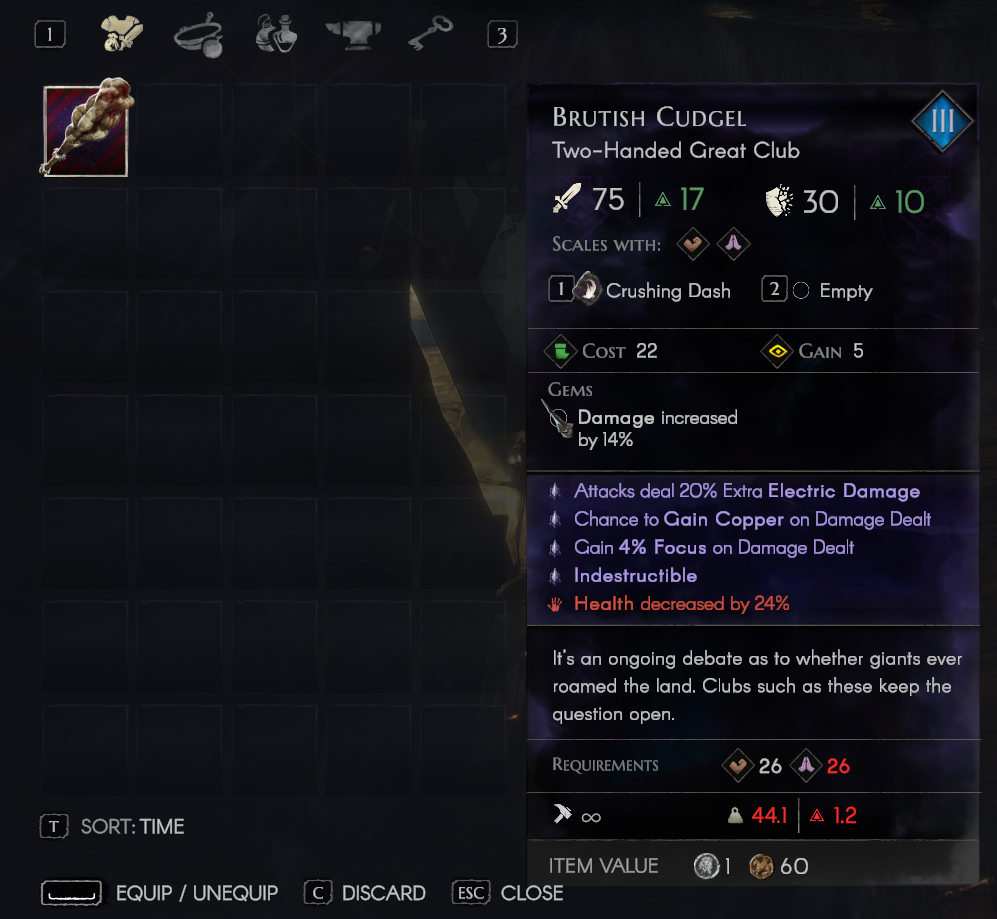Click the tier III blue diamond badge
Image resolution: width=997 pixels, height=919 pixels.
pos(942,121)
